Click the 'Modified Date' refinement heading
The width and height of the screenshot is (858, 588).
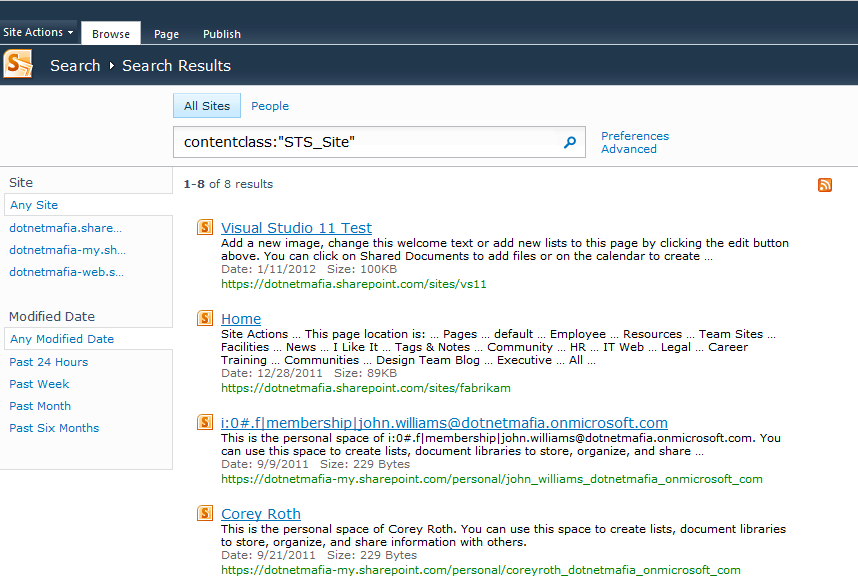click(52, 316)
